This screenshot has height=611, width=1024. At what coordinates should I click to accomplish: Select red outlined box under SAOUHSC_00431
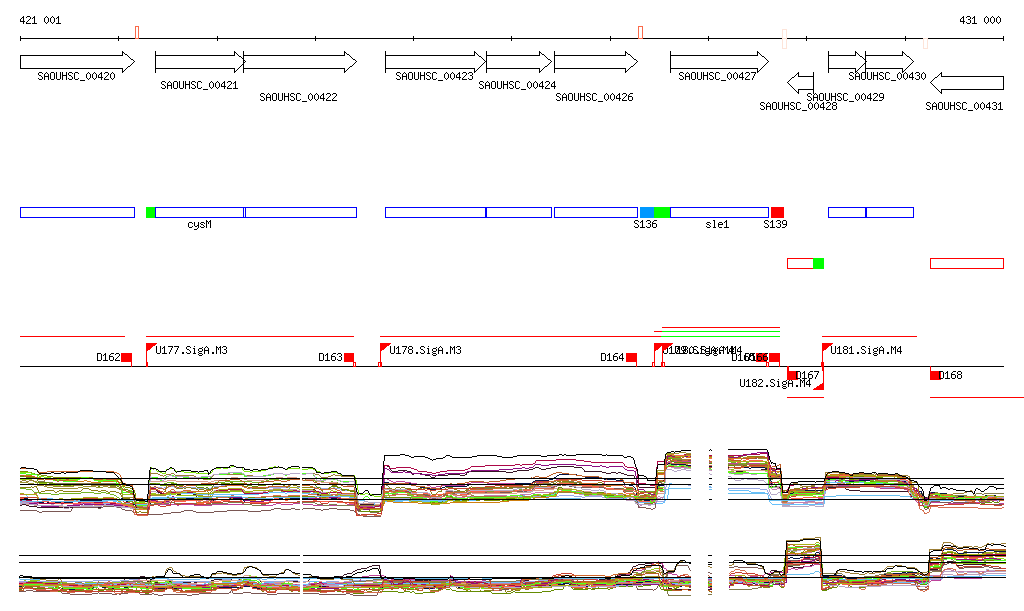pyautogui.click(x=967, y=263)
